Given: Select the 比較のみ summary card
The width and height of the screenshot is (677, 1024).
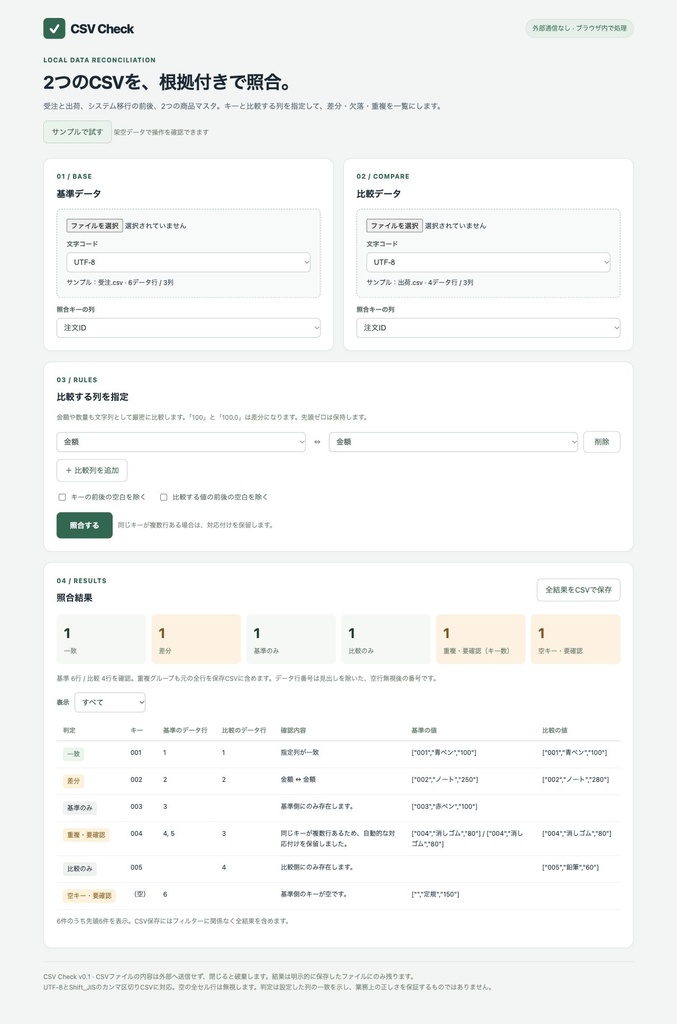Looking at the screenshot, I should (x=386, y=639).
